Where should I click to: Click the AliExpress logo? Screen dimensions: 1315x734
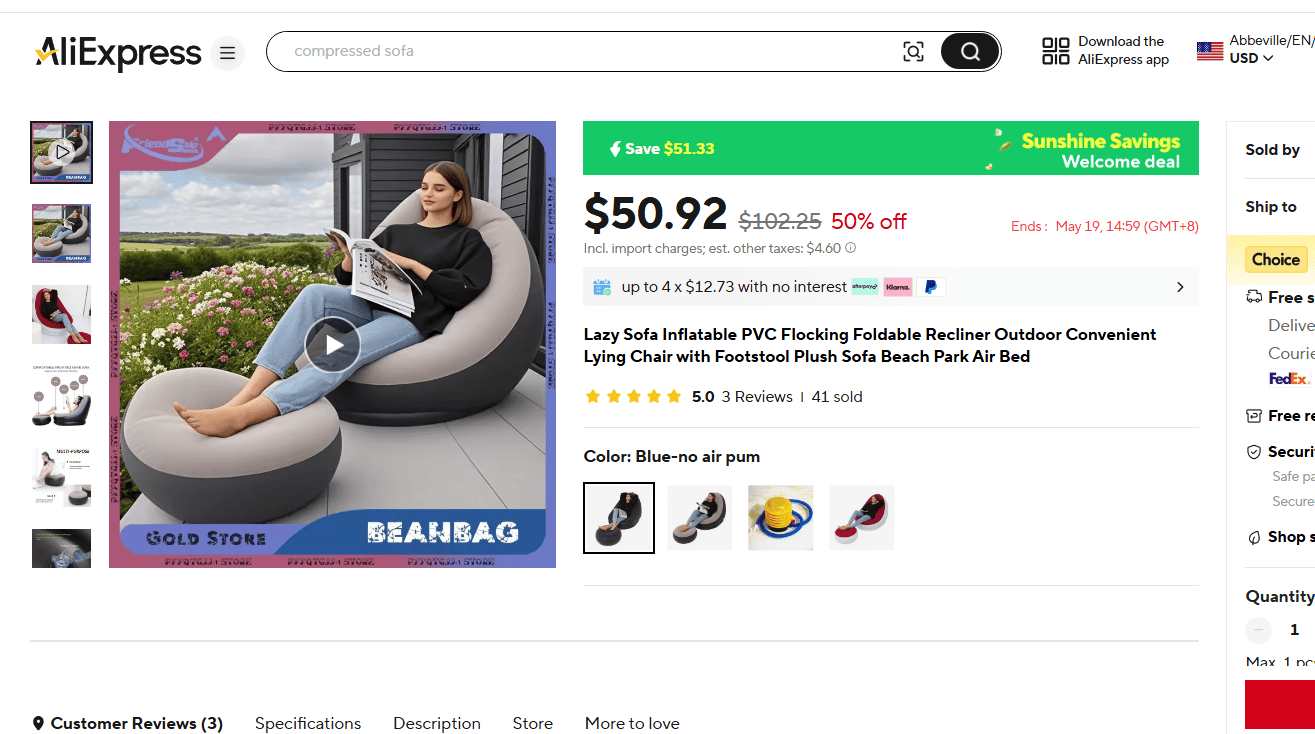pos(118,52)
